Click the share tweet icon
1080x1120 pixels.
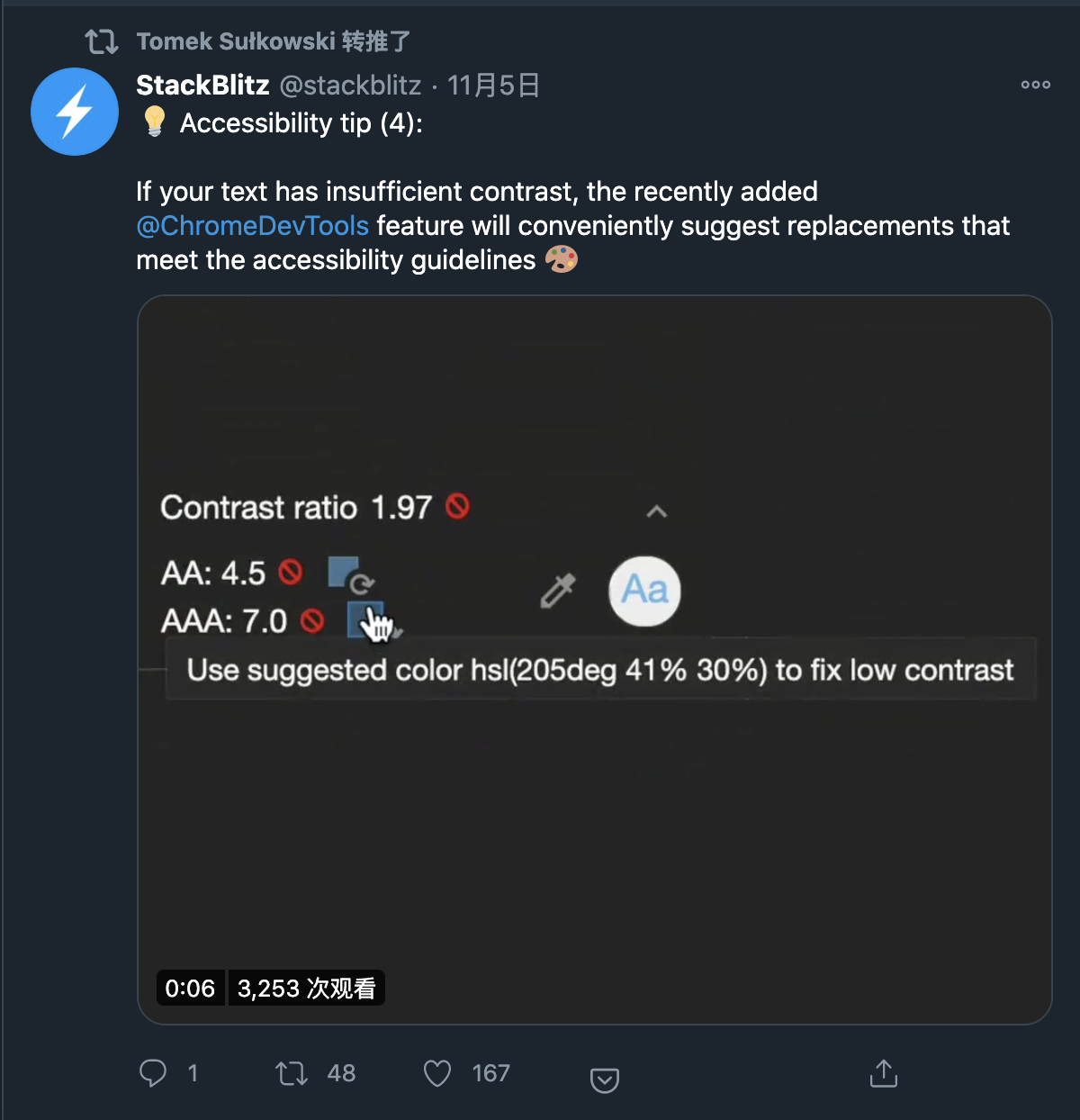pyautogui.click(x=883, y=1072)
